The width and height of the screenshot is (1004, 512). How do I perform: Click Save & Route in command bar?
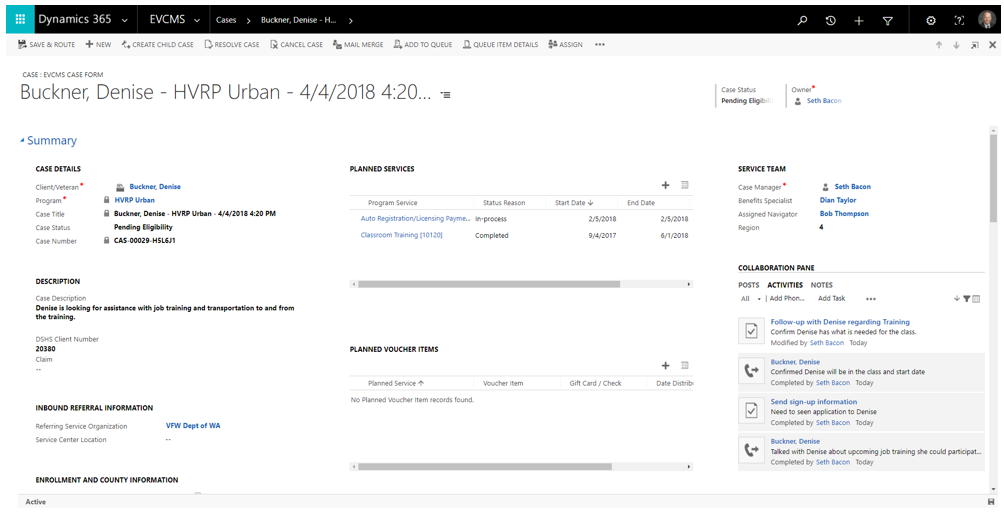(46, 45)
